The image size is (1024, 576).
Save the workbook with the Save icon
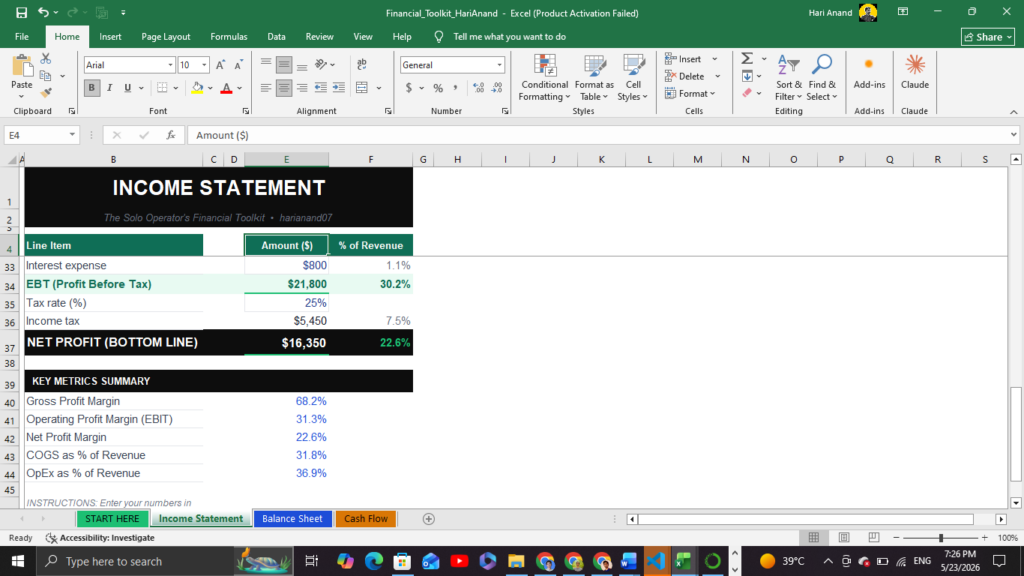tap(22, 12)
